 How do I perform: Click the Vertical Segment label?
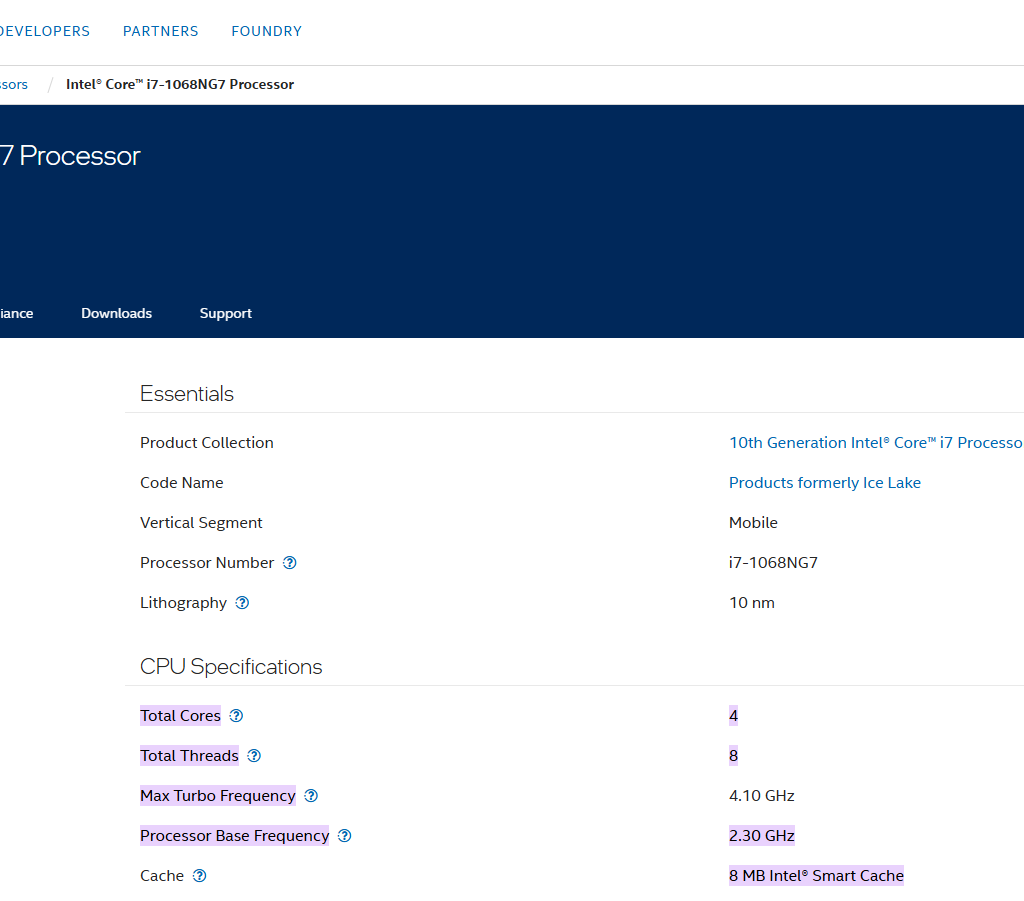201,523
